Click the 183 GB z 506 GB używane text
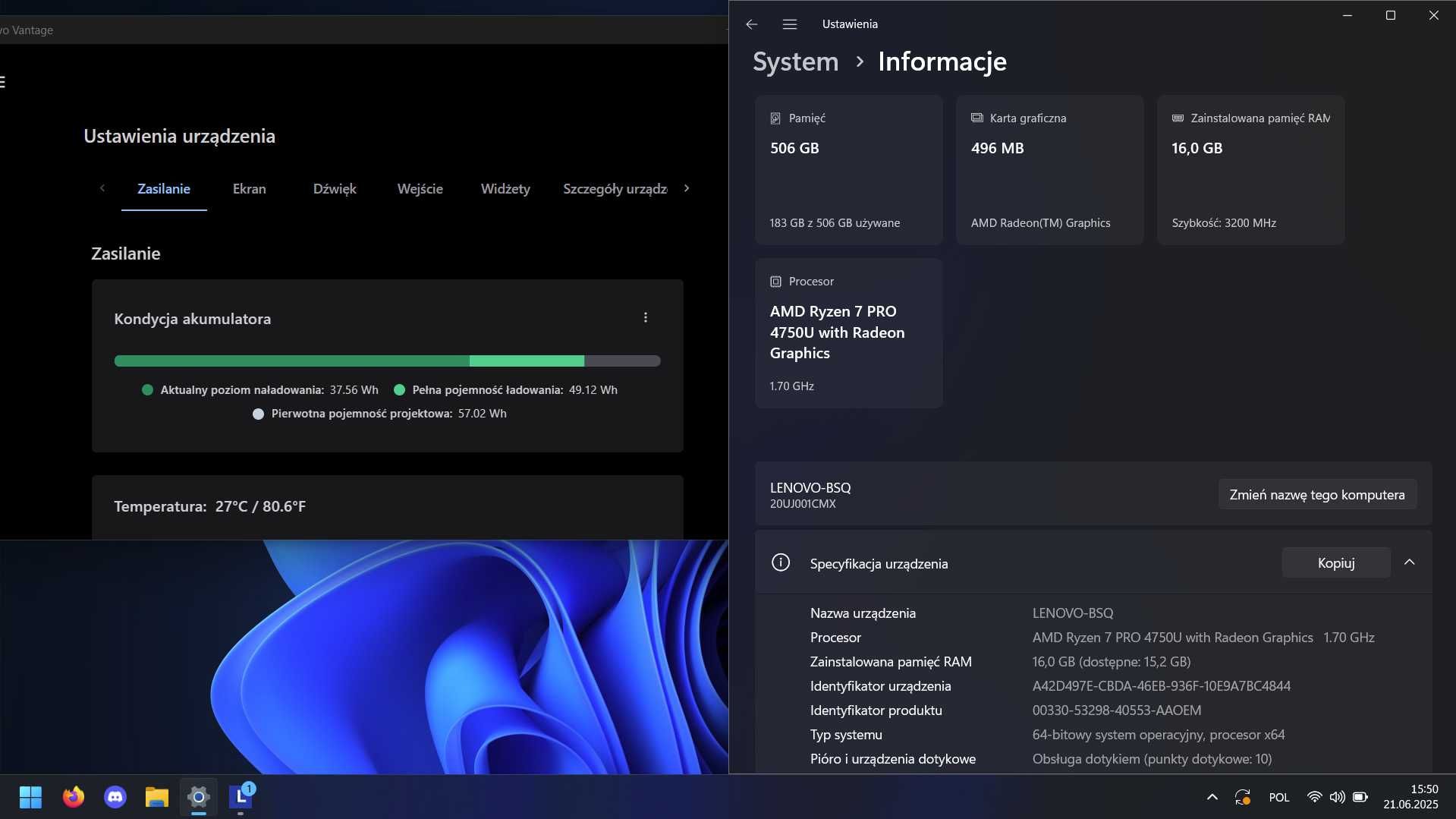Viewport: 1456px width, 819px height. pos(835,223)
